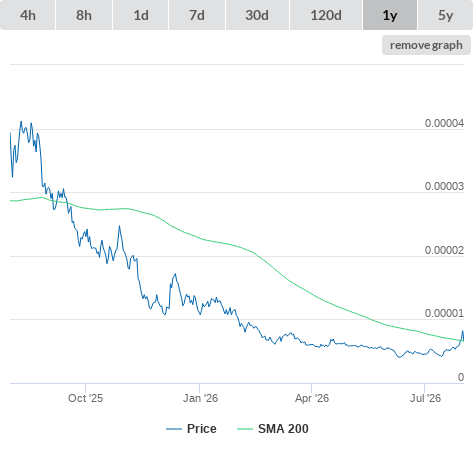Switch chart to 120d range
Image resolution: width=474 pixels, height=455 pixels.
[x=326, y=15]
